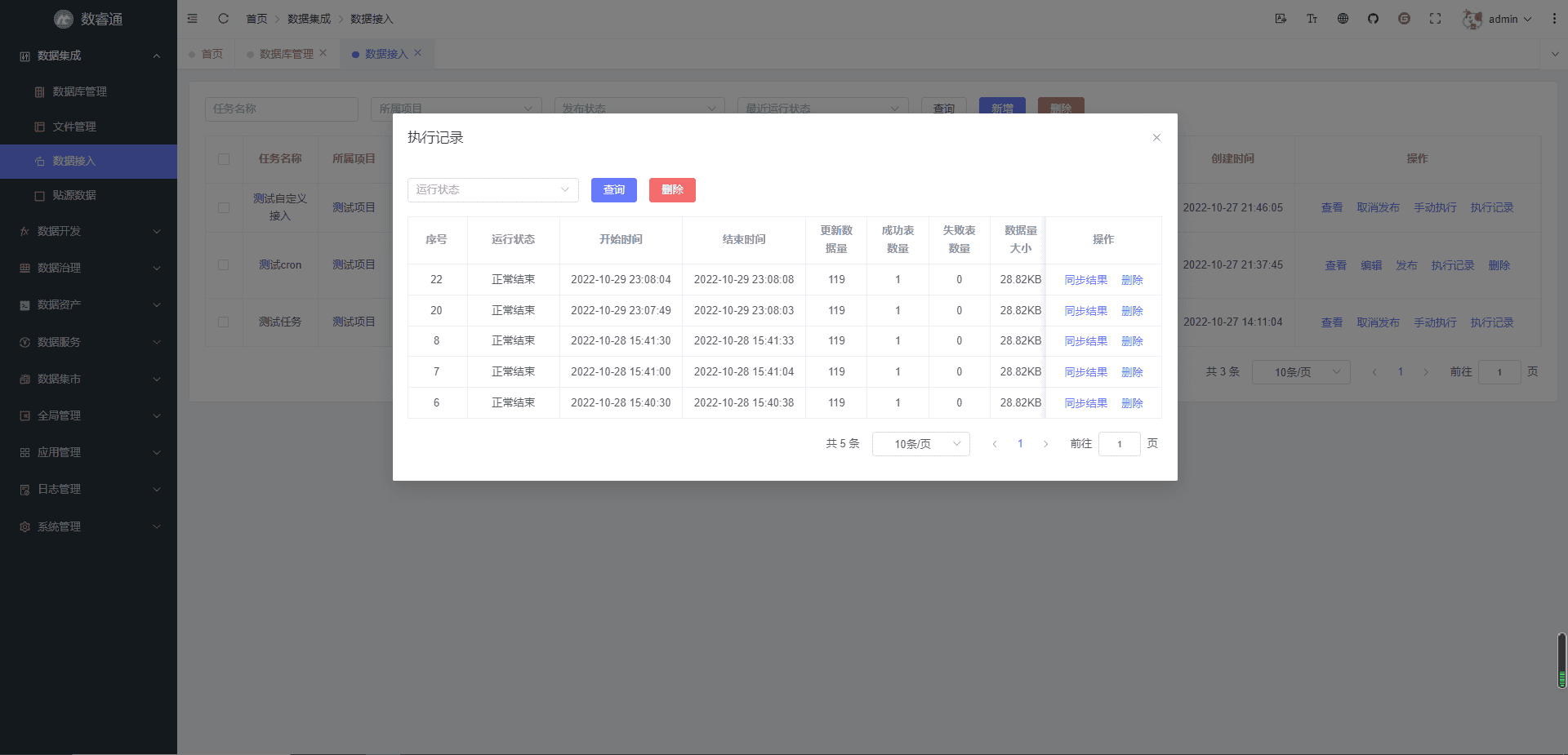Check the first row checkbox for 测试自定义接入
Viewport: 1568px width, 755px height.
coord(224,207)
